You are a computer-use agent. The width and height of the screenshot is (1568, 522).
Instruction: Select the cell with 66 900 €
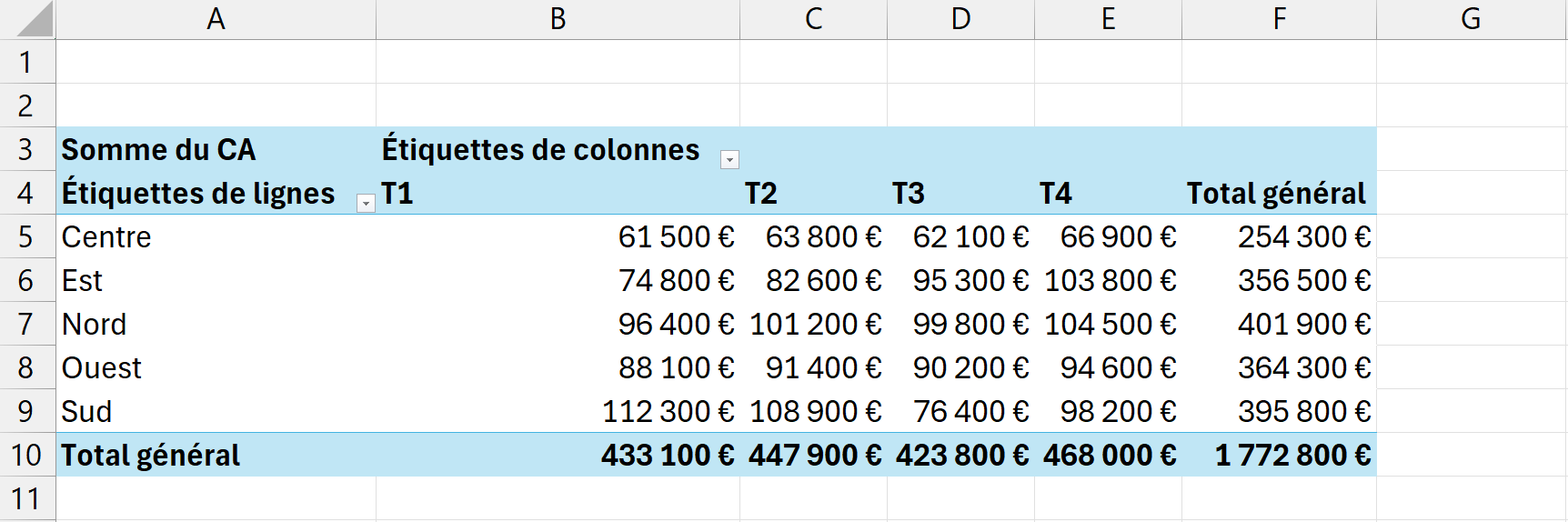pos(1109,236)
